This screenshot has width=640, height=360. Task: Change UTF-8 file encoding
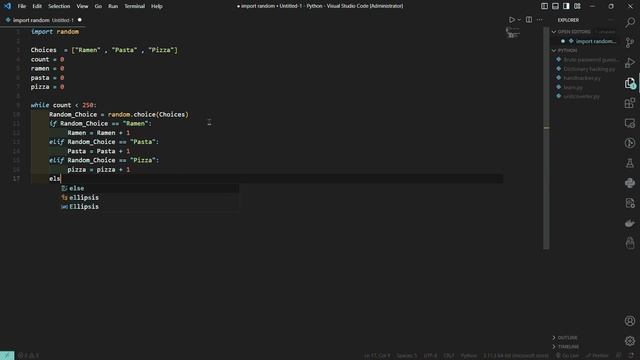tap(430, 356)
